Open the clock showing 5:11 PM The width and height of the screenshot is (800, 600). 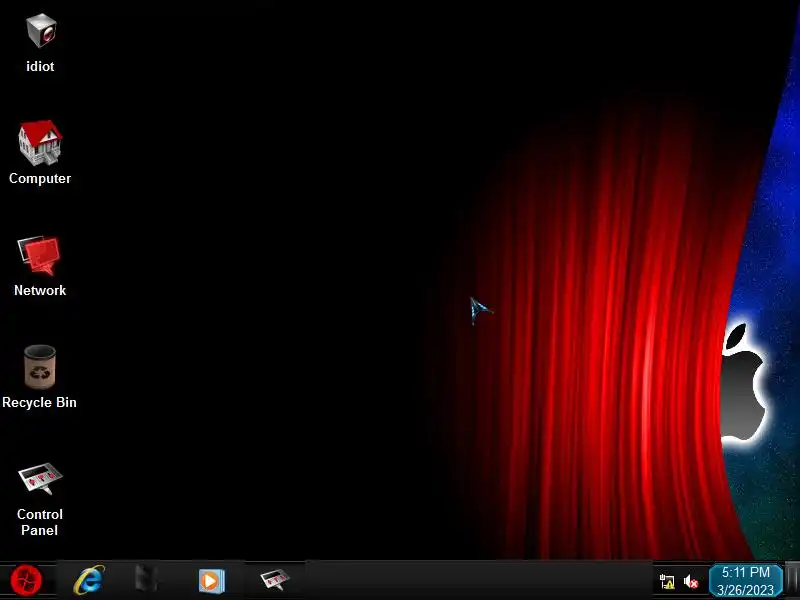(745, 581)
